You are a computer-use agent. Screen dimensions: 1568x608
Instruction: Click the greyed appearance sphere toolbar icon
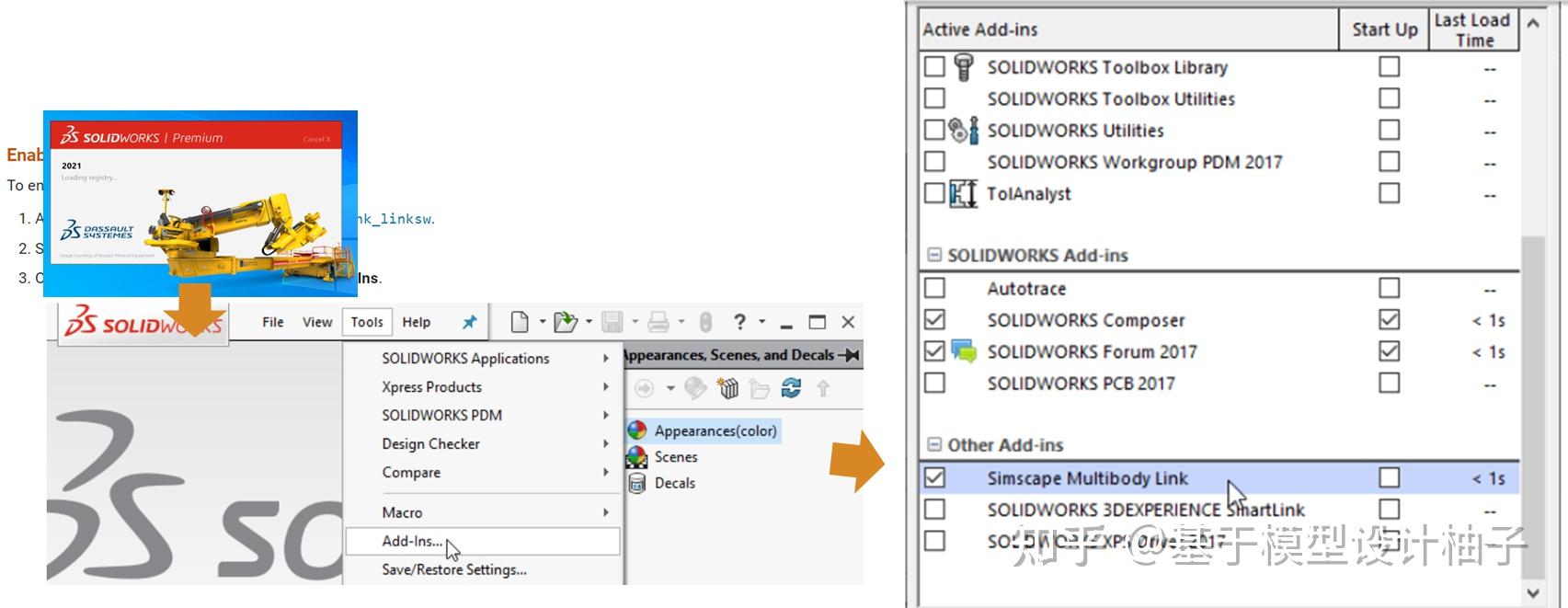click(696, 388)
